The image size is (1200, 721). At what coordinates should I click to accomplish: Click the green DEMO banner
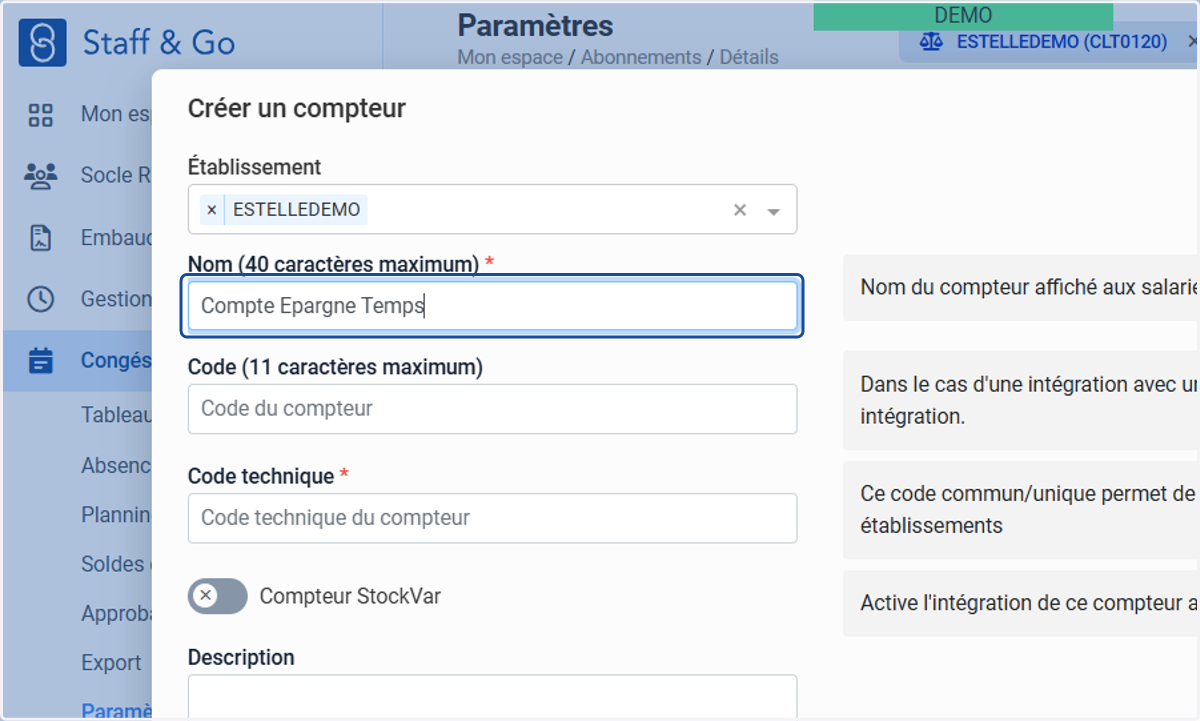pos(963,16)
